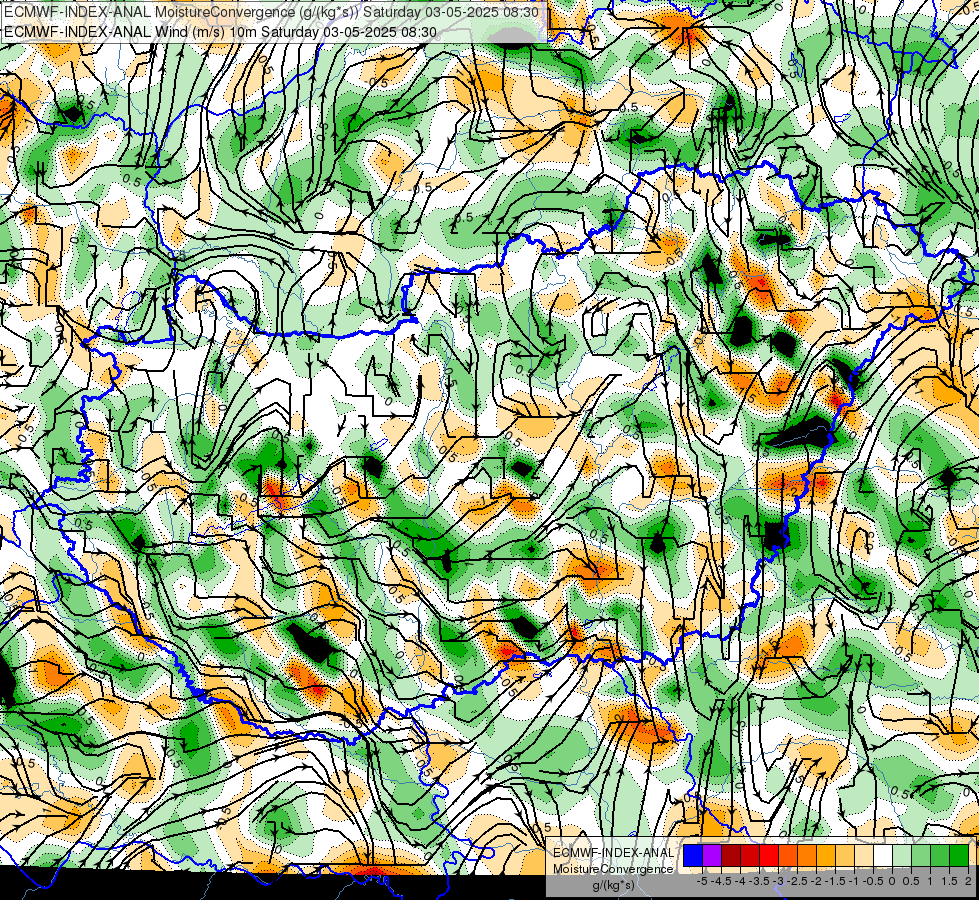Click the legend tick label 1.5
This screenshot has width=979, height=900.
[948, 881]
